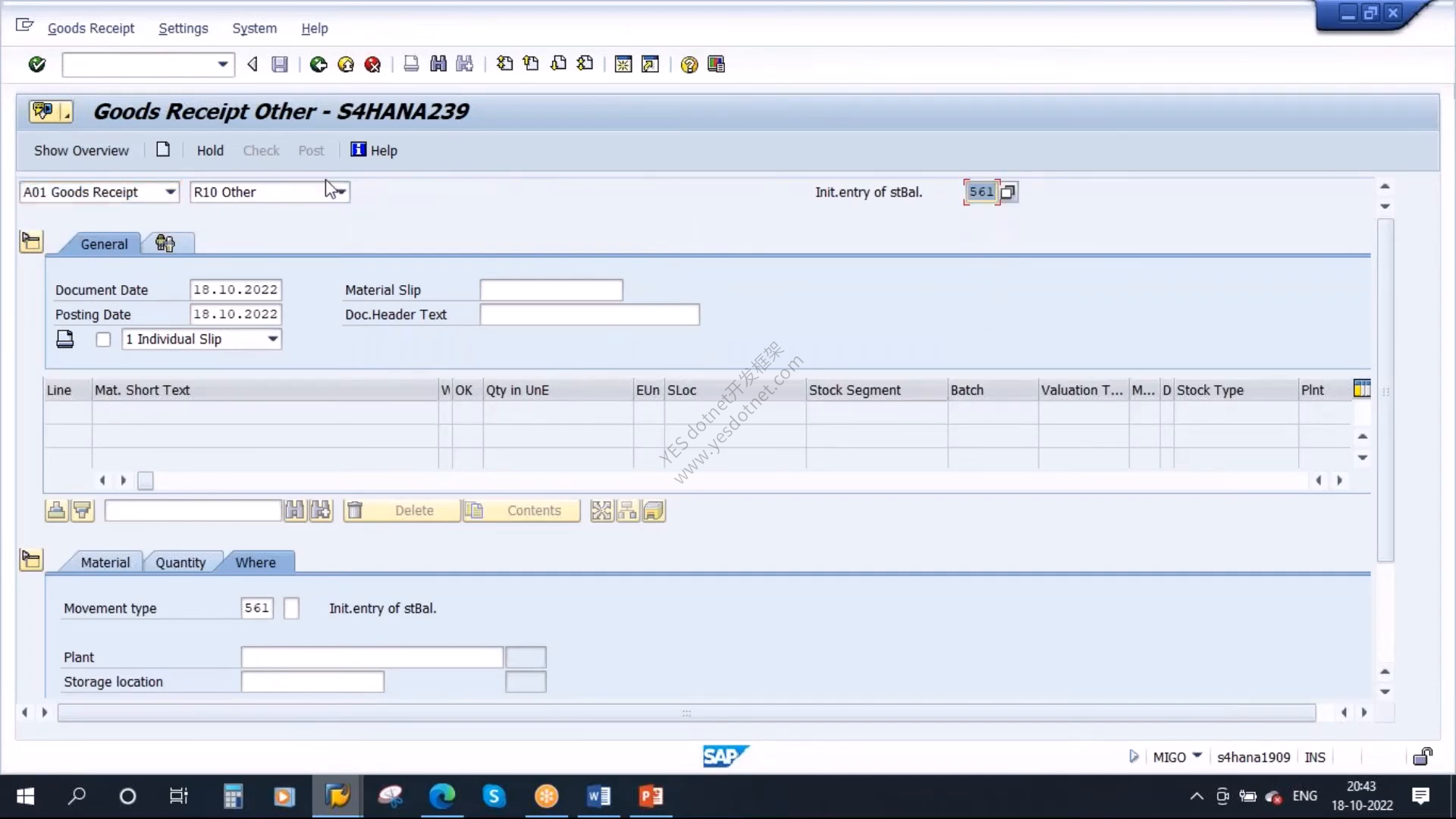Click the Doc.Header Text input field
This screenshot has width=1456, height=819.
click(x=589, y=315)
